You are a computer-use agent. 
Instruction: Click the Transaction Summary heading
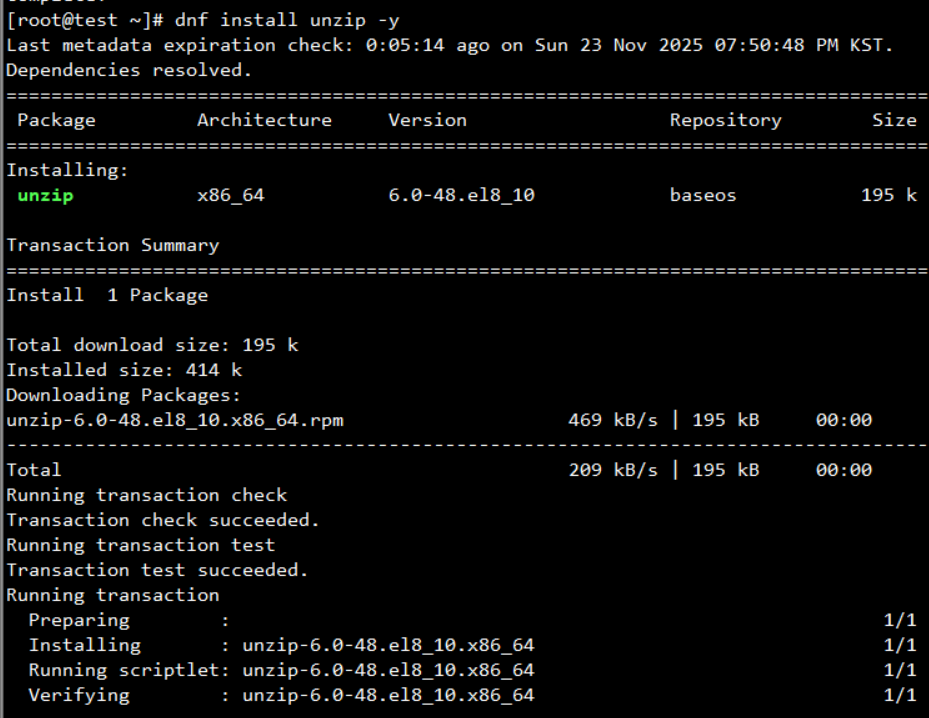pos(113,246)
